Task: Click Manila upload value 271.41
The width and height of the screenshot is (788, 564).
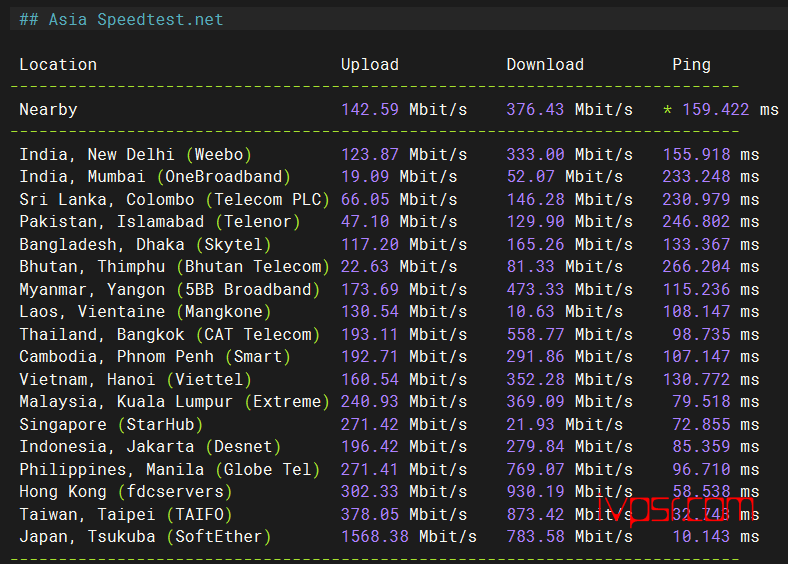Action: pos(370,469)
